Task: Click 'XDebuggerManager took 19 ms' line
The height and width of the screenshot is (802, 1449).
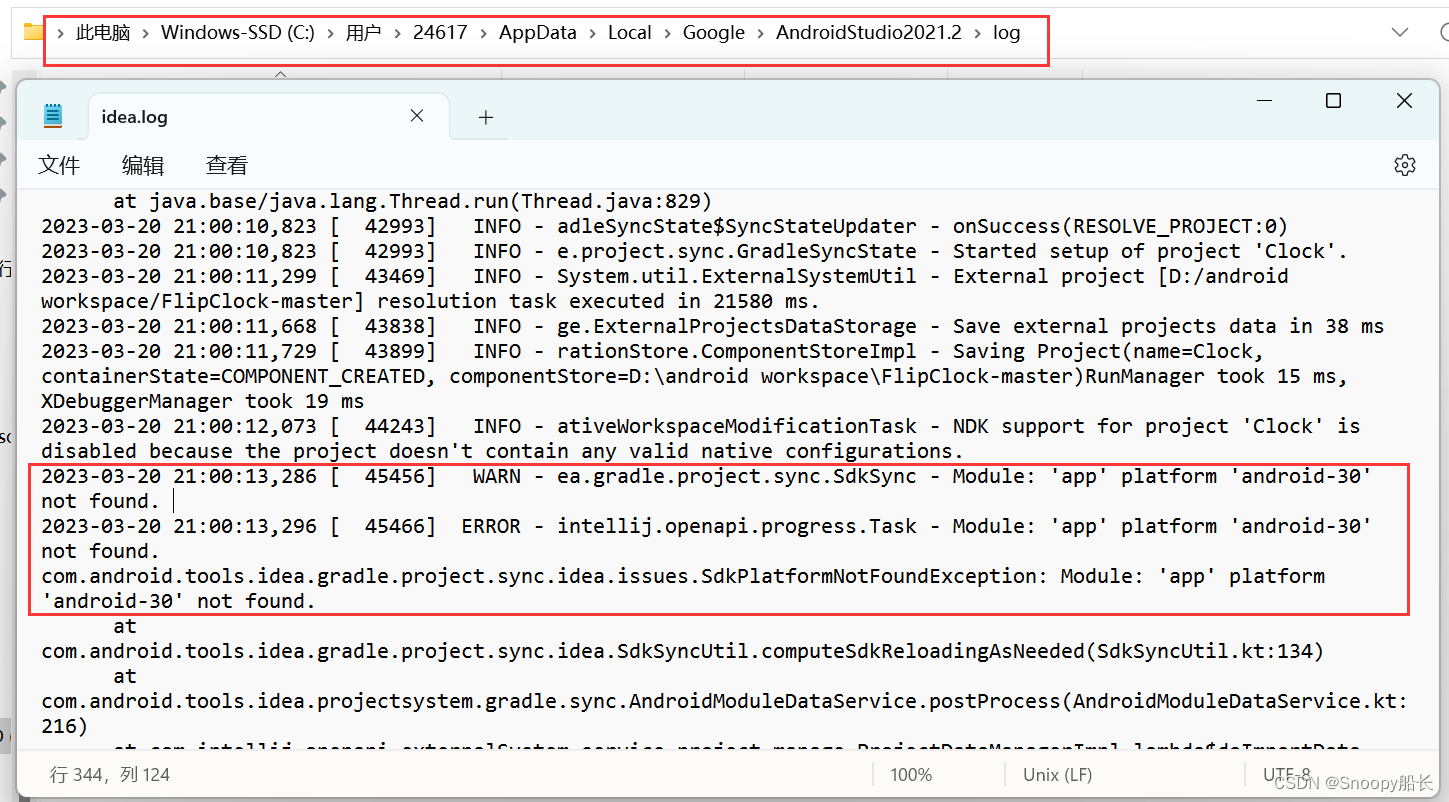Action: (x=203, y=401)
